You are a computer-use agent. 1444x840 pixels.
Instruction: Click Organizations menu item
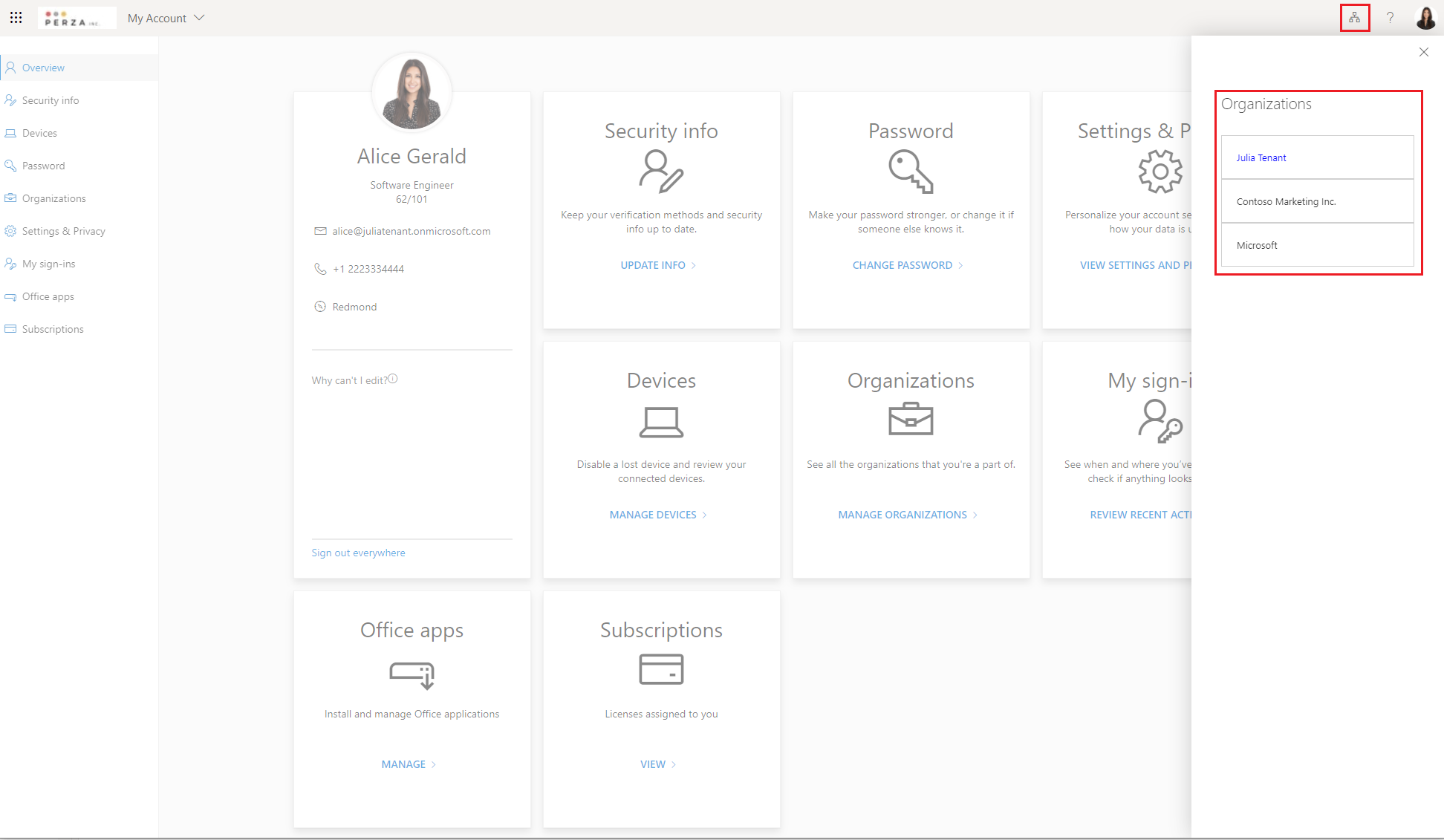click(54, 198)
